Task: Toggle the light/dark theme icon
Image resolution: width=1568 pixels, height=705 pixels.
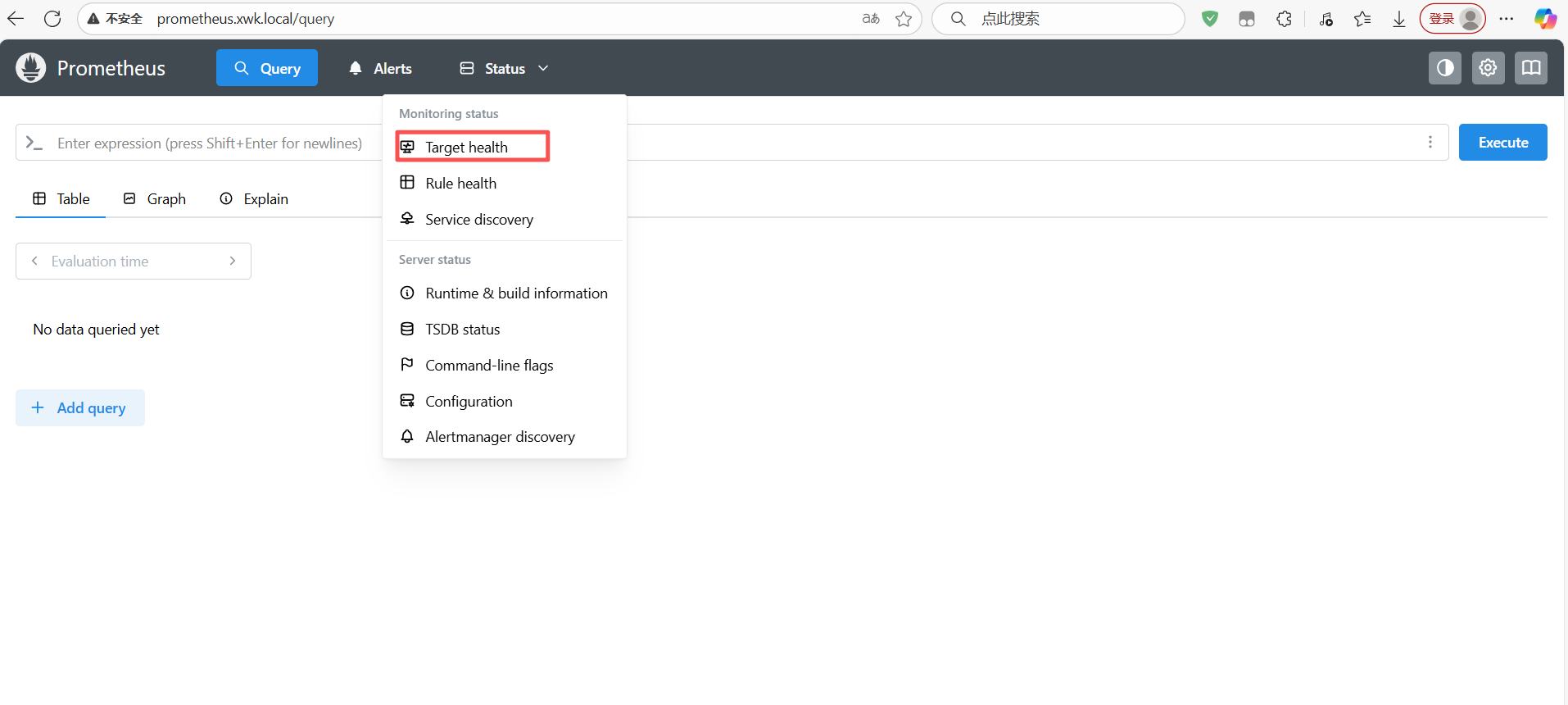Action: [1445, 68]
